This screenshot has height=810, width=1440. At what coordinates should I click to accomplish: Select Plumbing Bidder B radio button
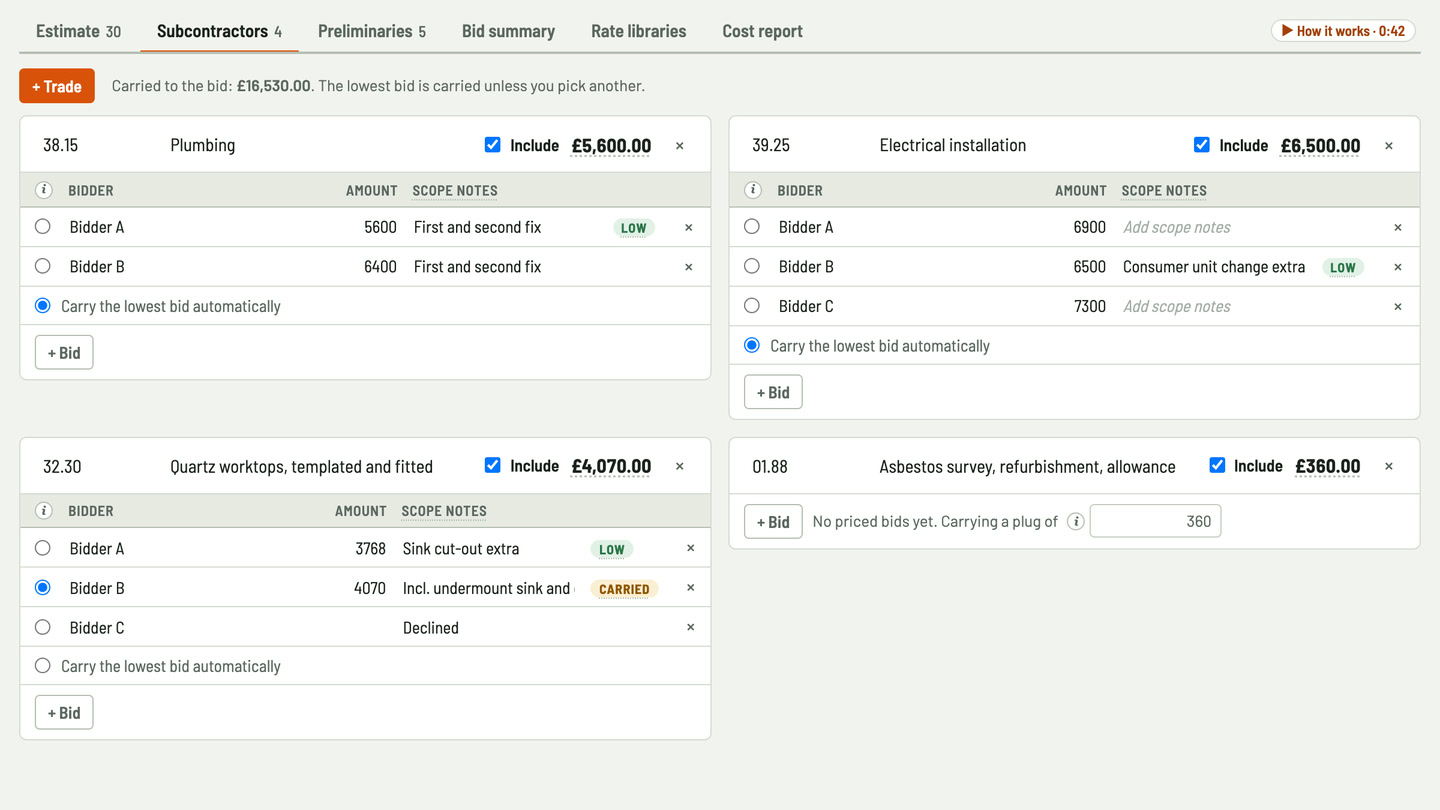coord(42,266)
